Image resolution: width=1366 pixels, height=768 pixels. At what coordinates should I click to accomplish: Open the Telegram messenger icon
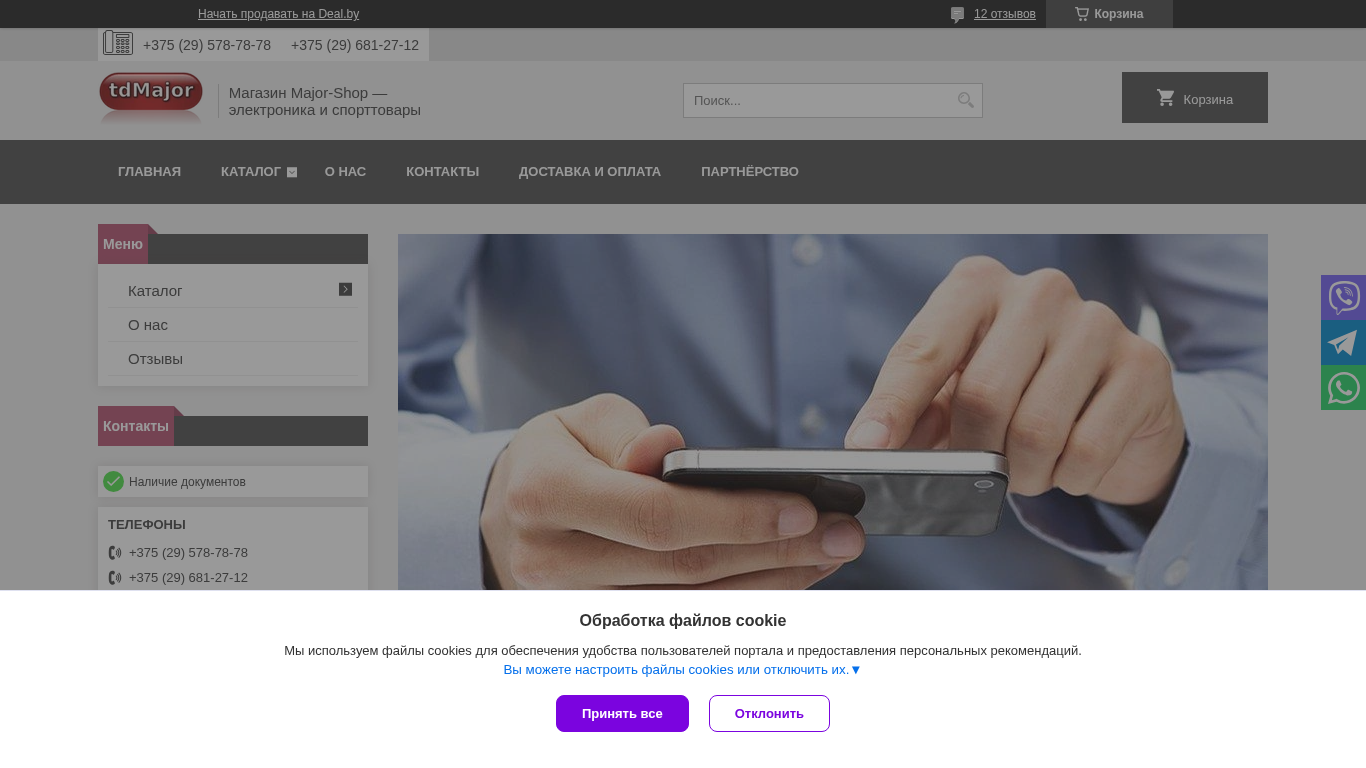(1343, 342)
